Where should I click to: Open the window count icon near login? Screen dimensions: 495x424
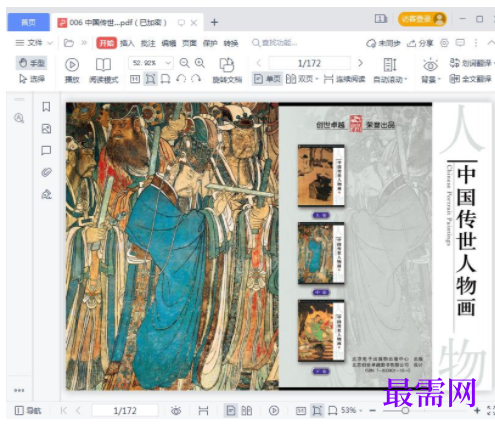click(381, 19)
